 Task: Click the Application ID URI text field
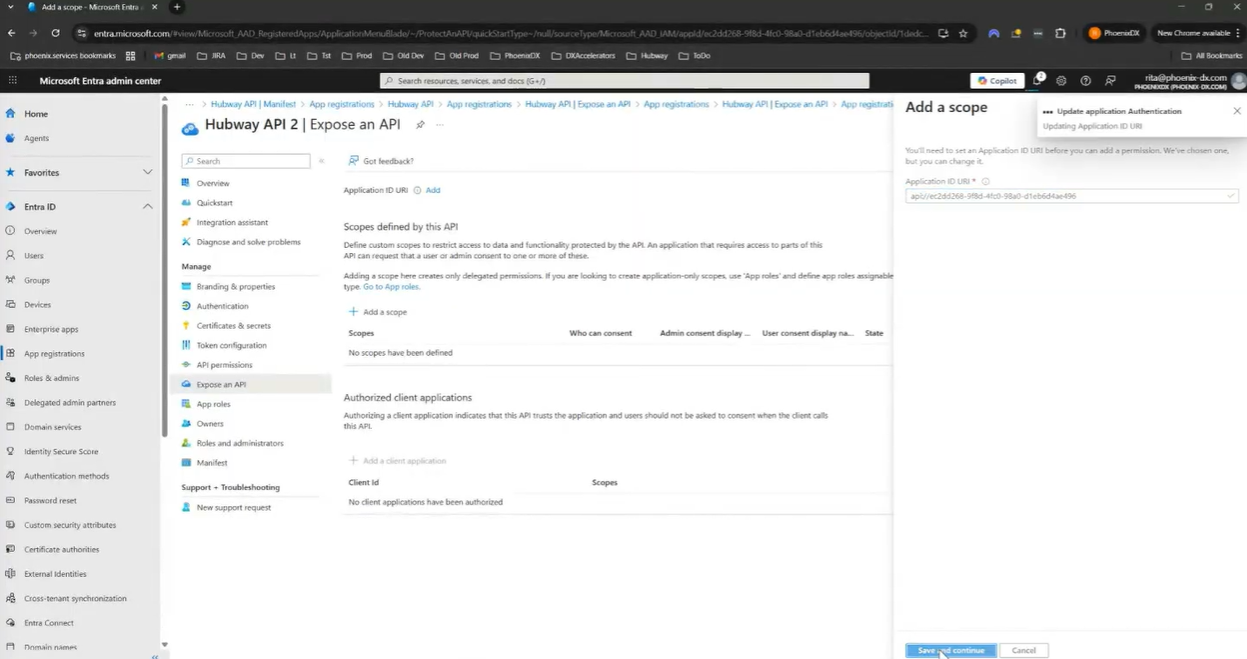point(1066,196)
